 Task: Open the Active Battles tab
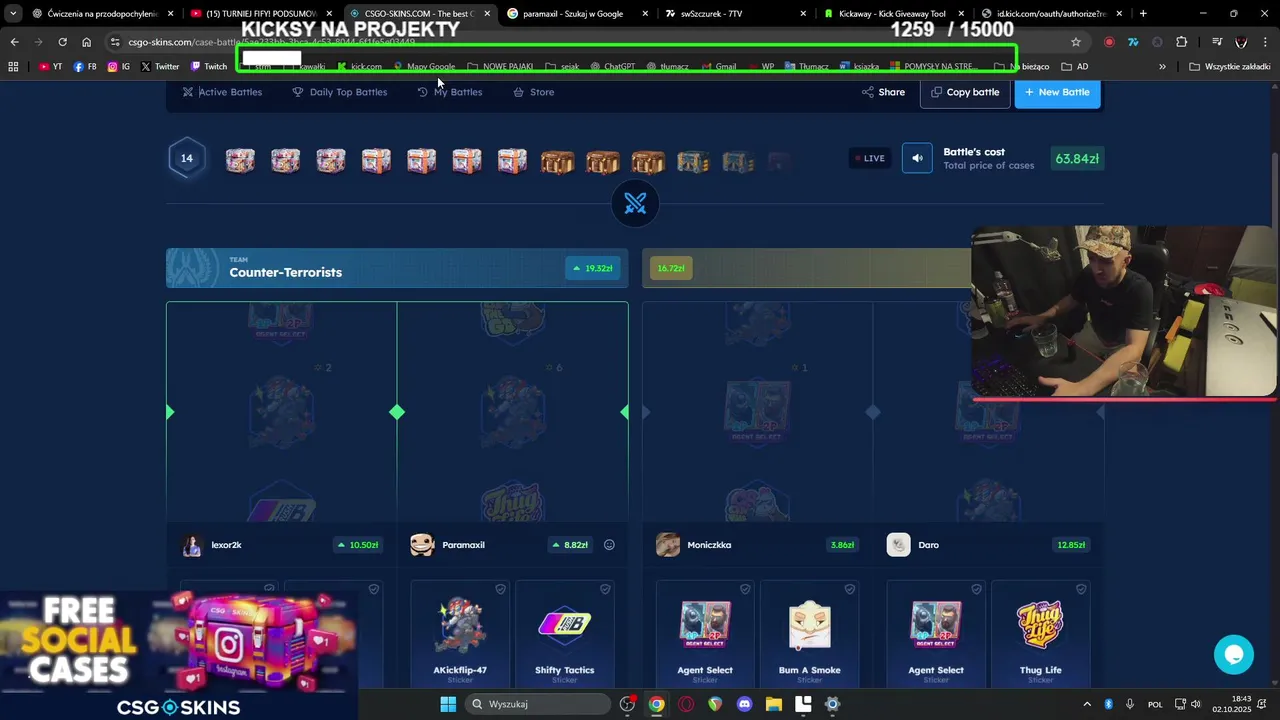(x=222, y=92)
